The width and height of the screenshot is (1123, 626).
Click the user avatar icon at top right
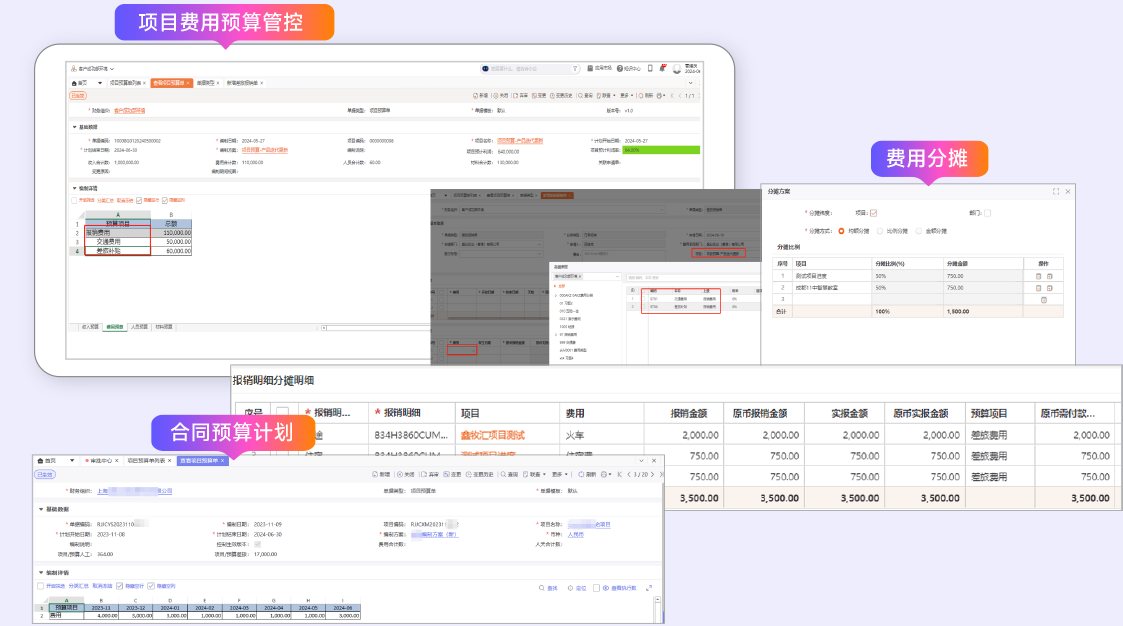coord(677,69)
